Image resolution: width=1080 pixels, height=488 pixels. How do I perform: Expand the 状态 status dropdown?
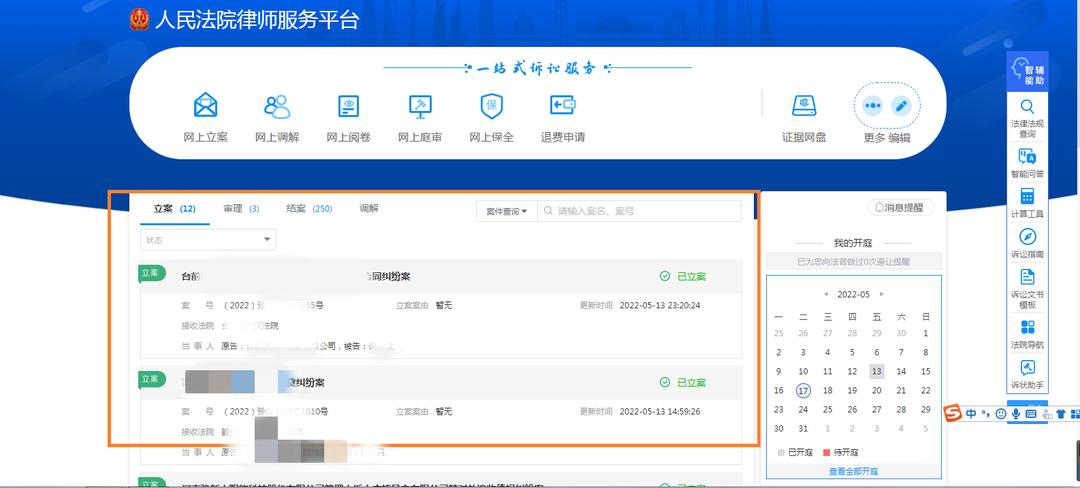tap(208, 240)
